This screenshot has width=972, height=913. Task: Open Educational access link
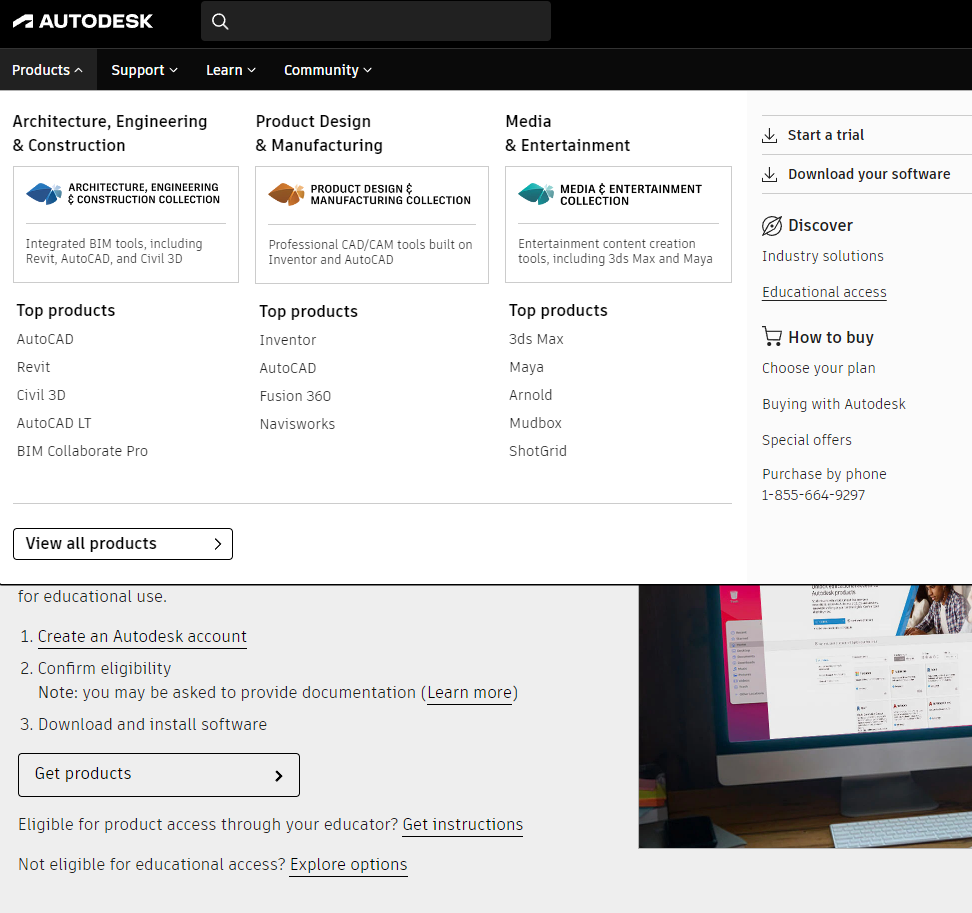coord(824,292)
